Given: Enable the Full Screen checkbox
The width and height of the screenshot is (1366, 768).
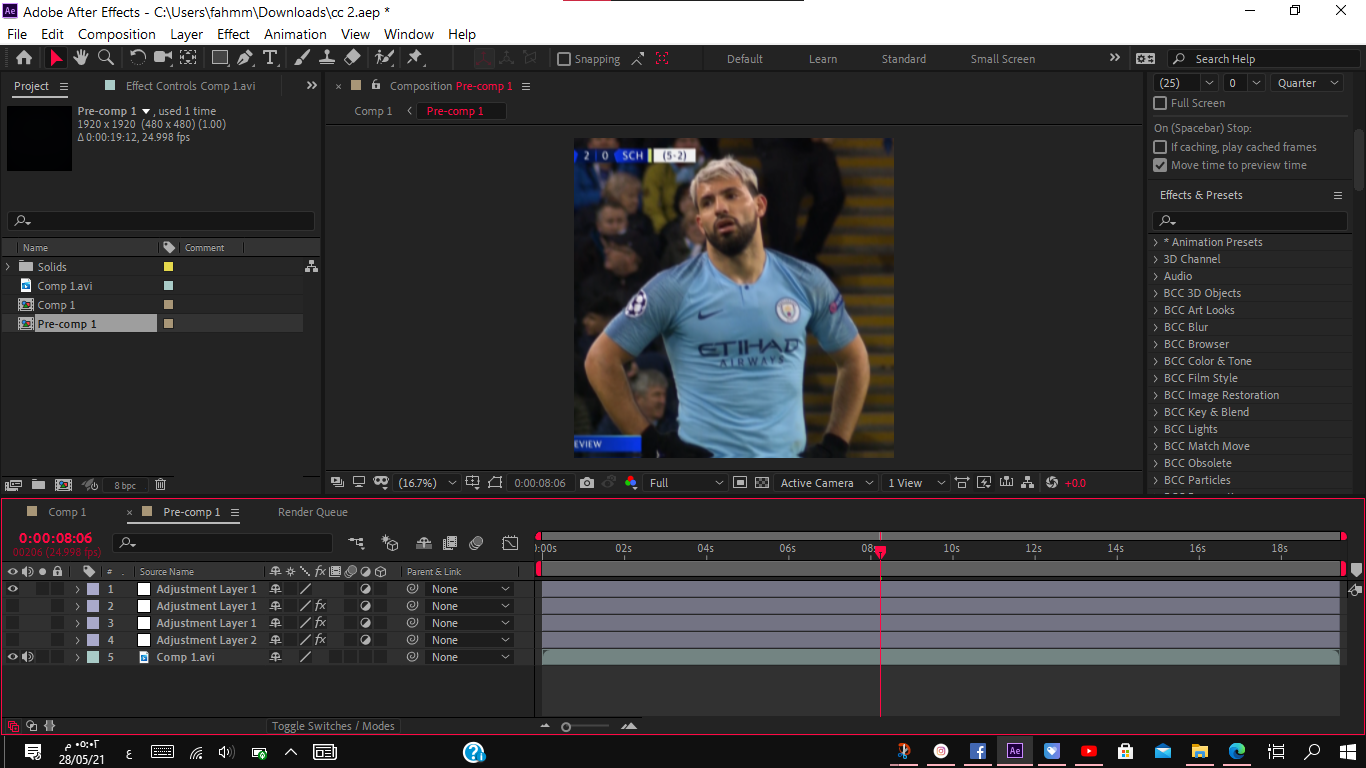Looking at the screenshot, I should (1160, 103).
